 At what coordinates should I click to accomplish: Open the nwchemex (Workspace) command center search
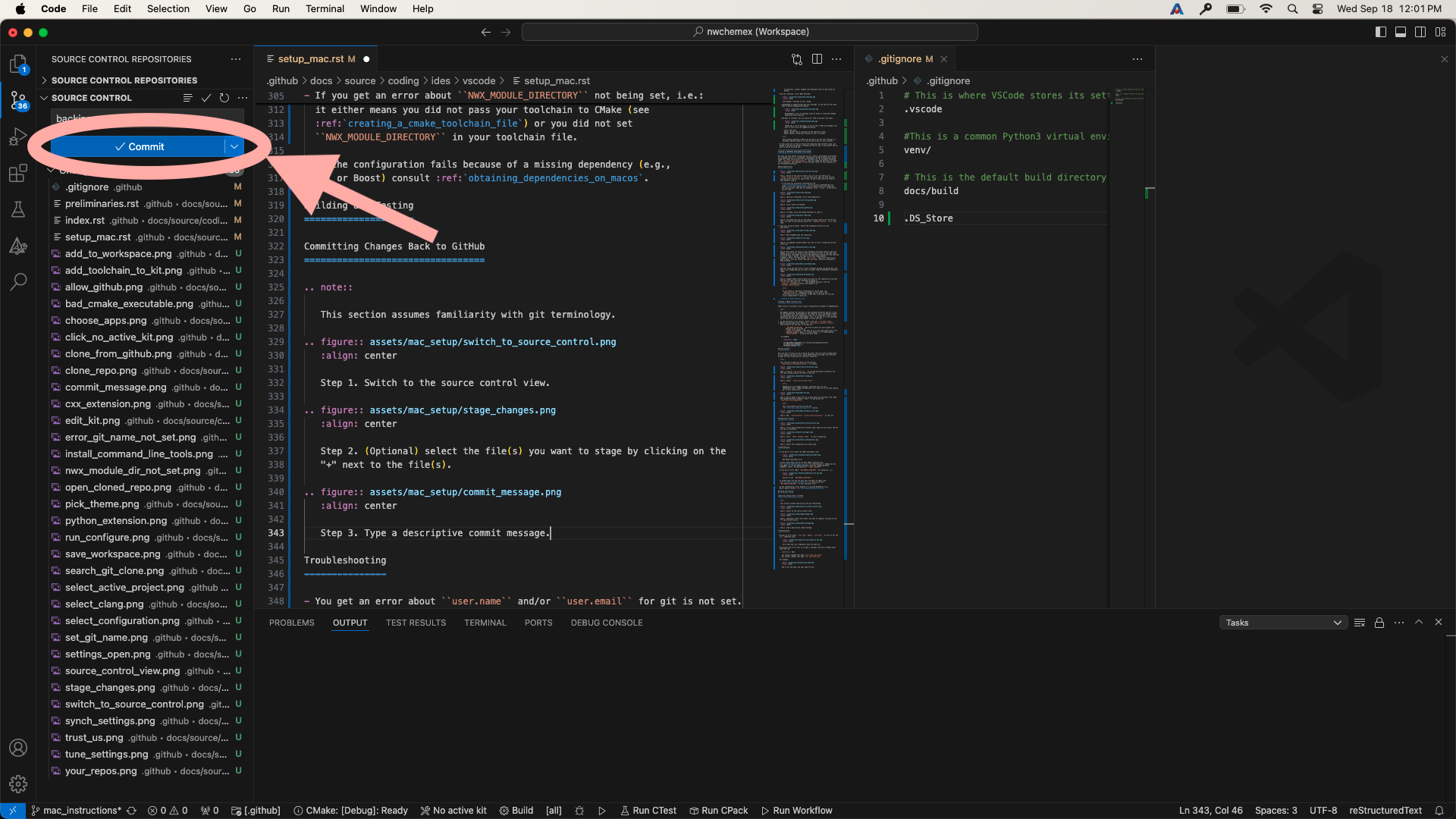[x=749, y=32]
